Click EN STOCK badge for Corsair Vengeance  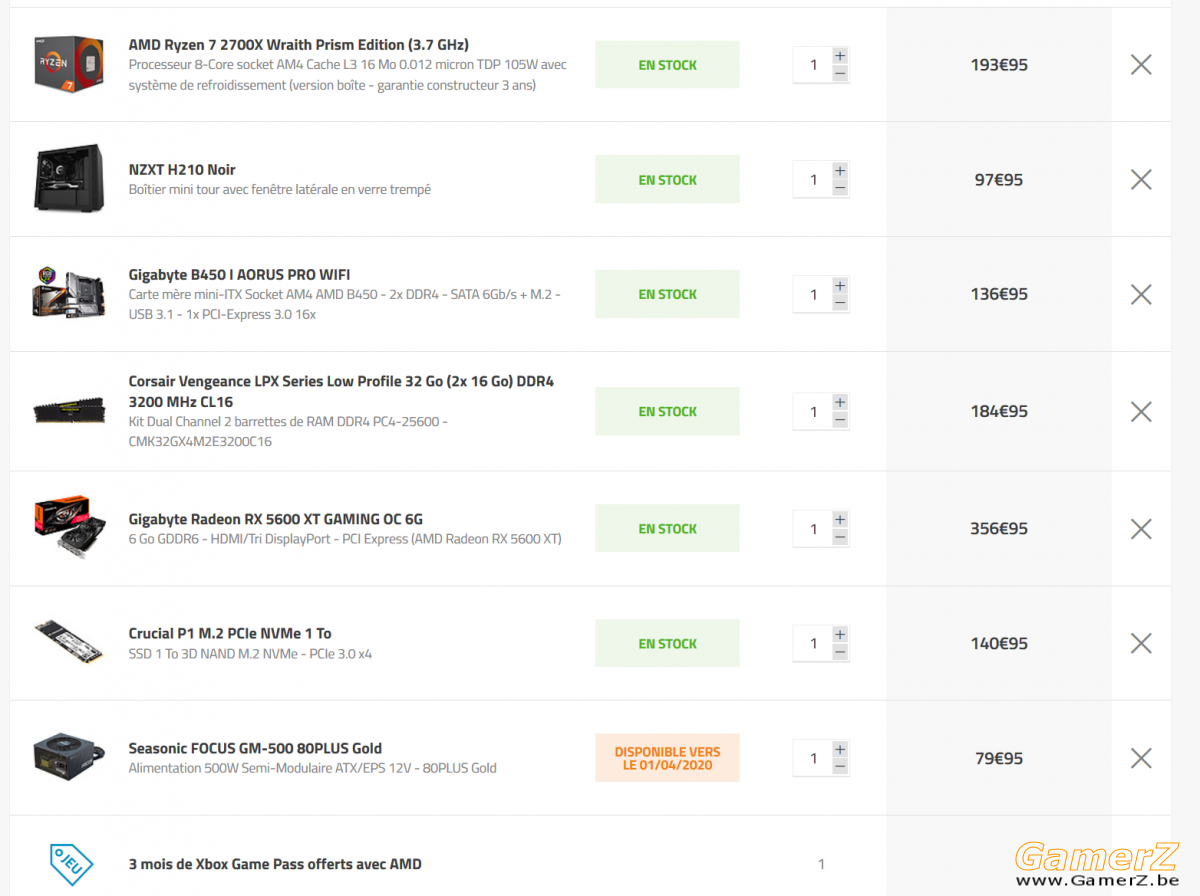667,411
